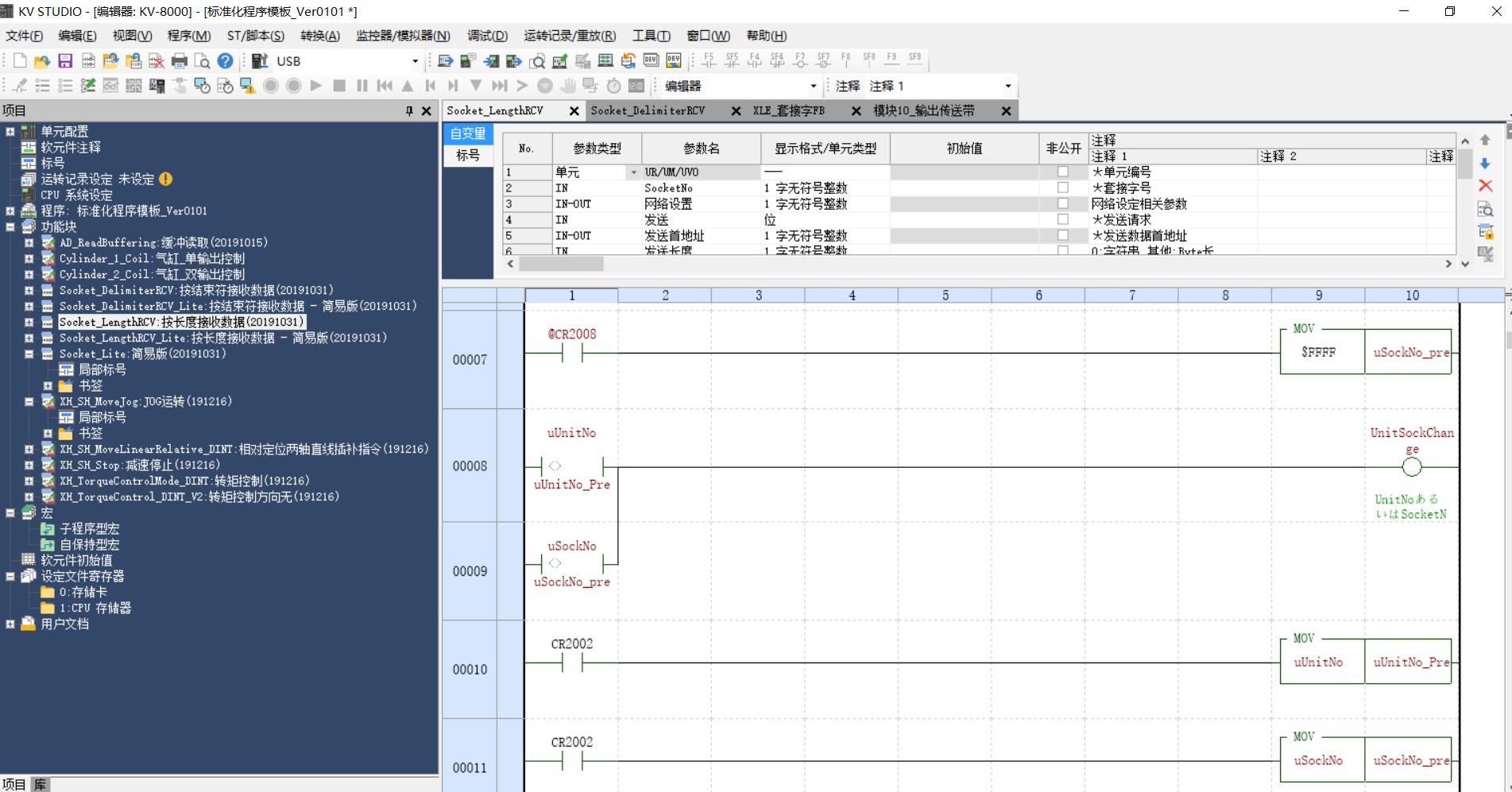Open Help via blue question mark icon
This screenshot has height=792, width=1512.
226,61
